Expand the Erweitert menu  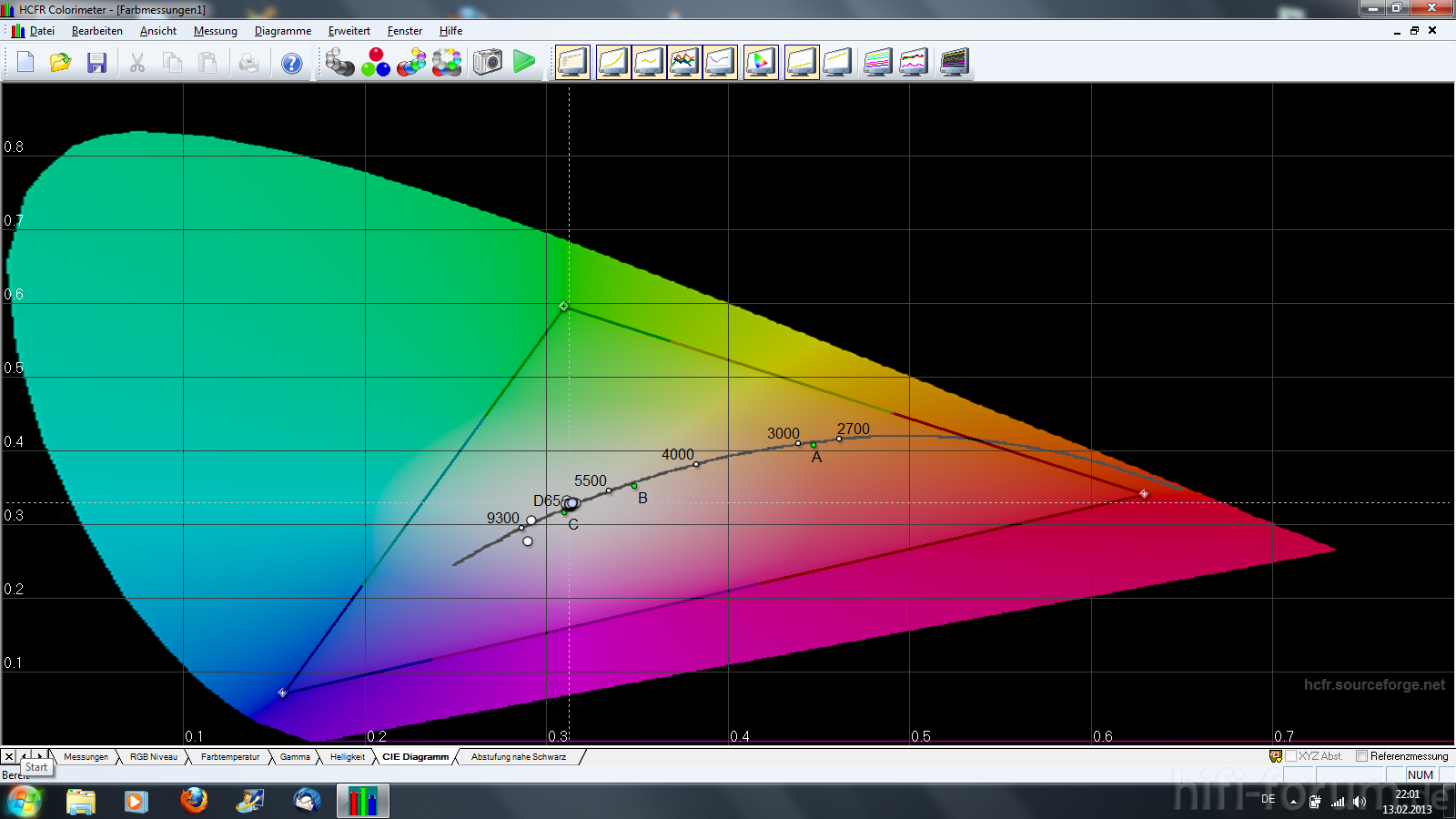point(349,31)
